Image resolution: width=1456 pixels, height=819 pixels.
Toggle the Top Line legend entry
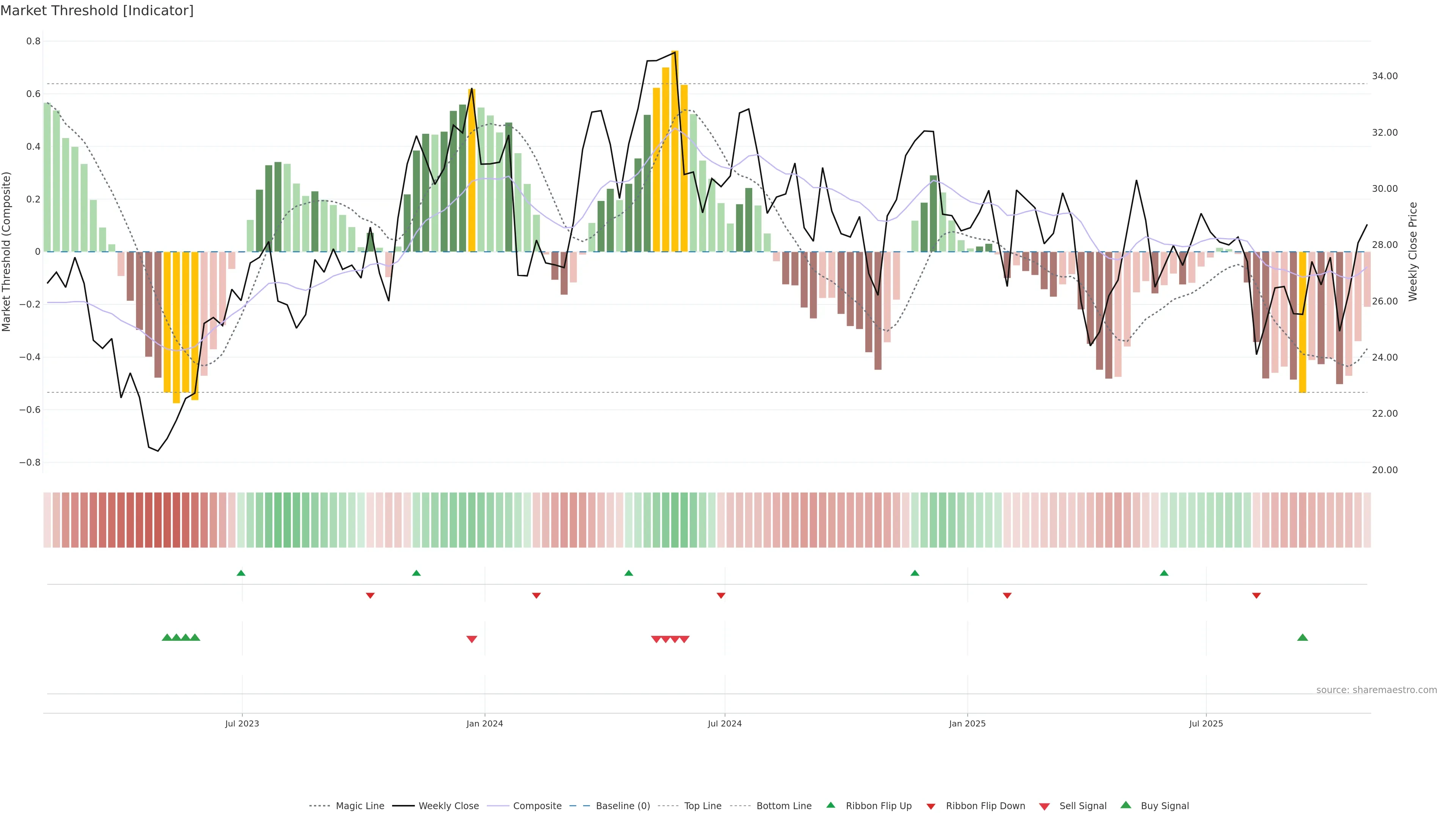(703, 806)
